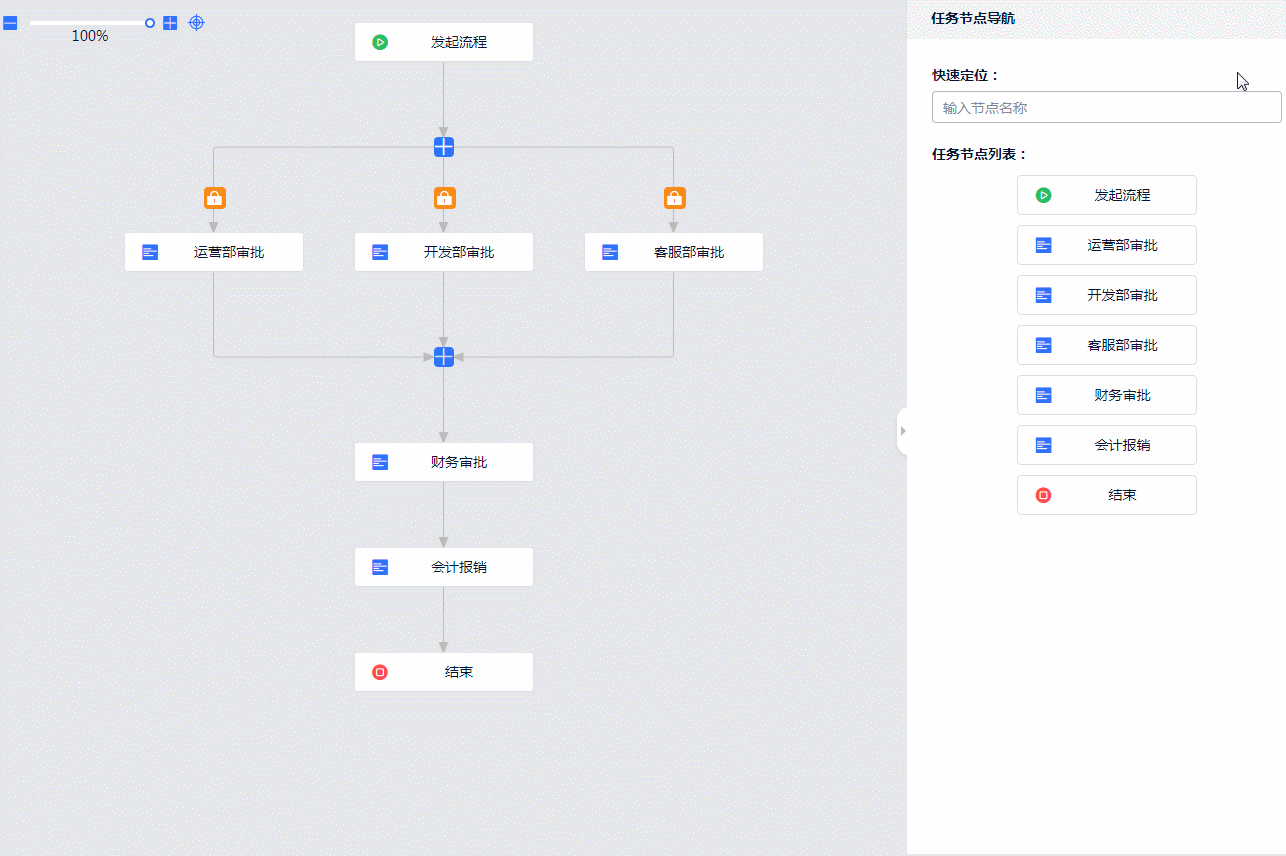Click the orange lock icon above 客服部审批
The height and width of the screenshot is (856, 1286).
[674, 198]
